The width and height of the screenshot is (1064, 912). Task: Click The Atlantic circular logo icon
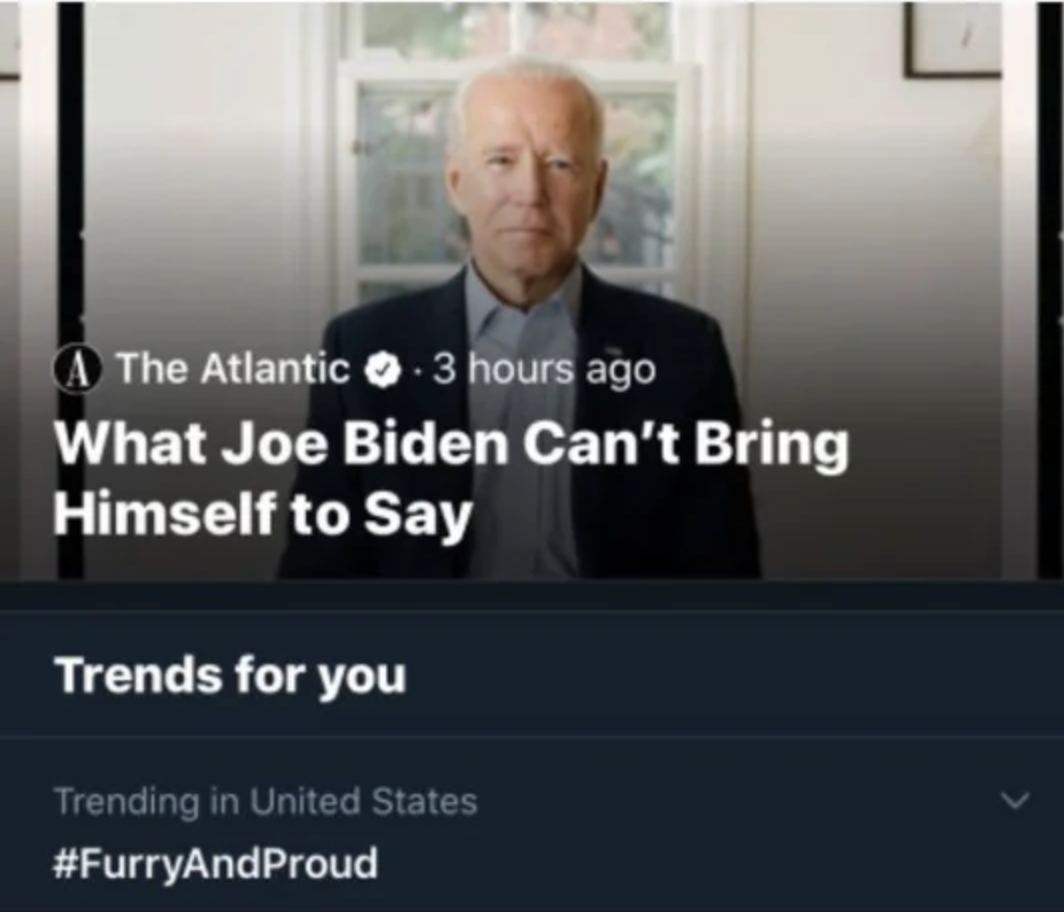coord(78,370)
